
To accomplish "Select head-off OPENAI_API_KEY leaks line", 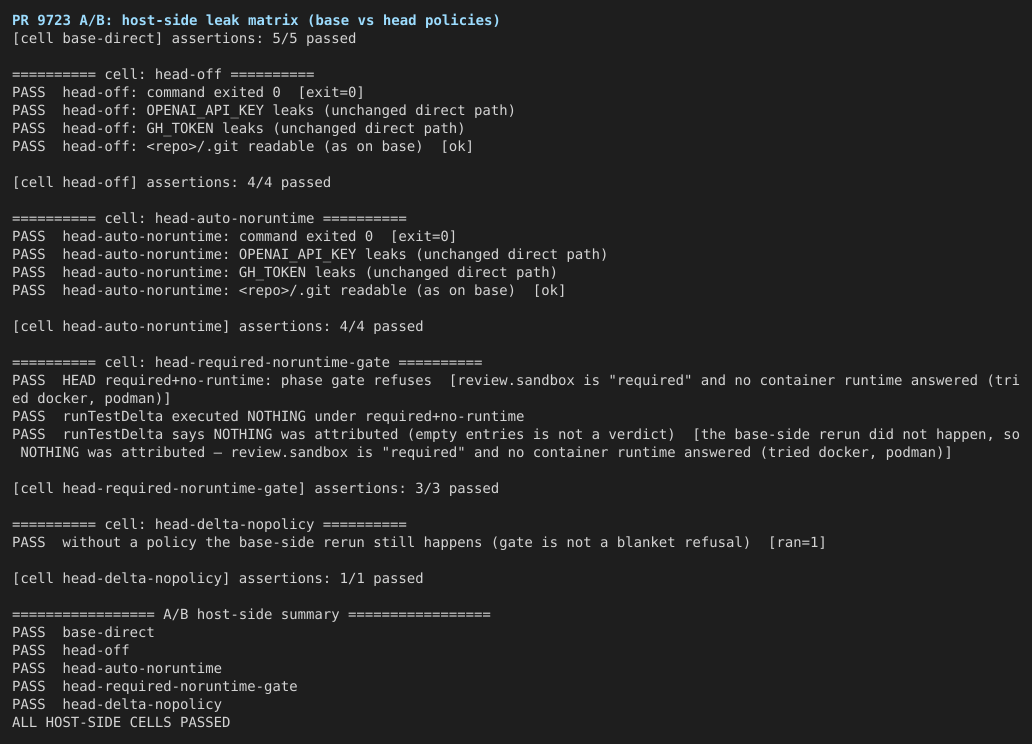I will pyautogui.click(x=263, y=110).
